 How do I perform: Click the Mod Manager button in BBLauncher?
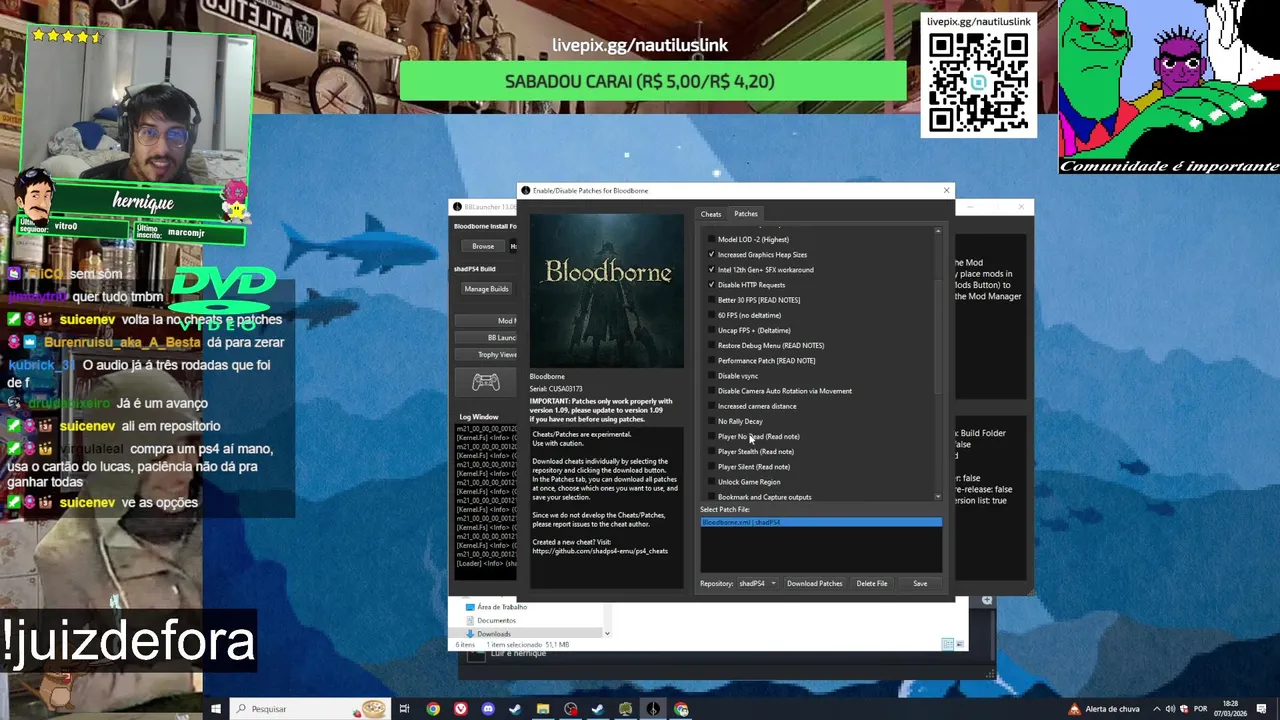pos(487,321)
